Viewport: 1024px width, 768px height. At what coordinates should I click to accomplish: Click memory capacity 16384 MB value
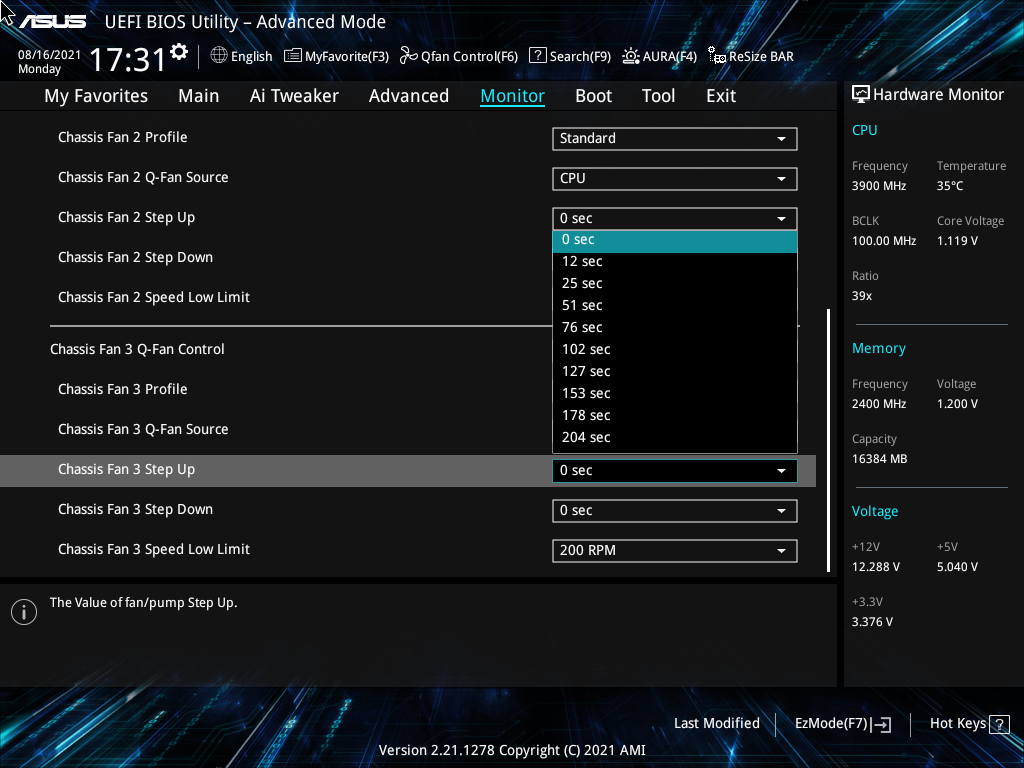(x=880, y=459)
